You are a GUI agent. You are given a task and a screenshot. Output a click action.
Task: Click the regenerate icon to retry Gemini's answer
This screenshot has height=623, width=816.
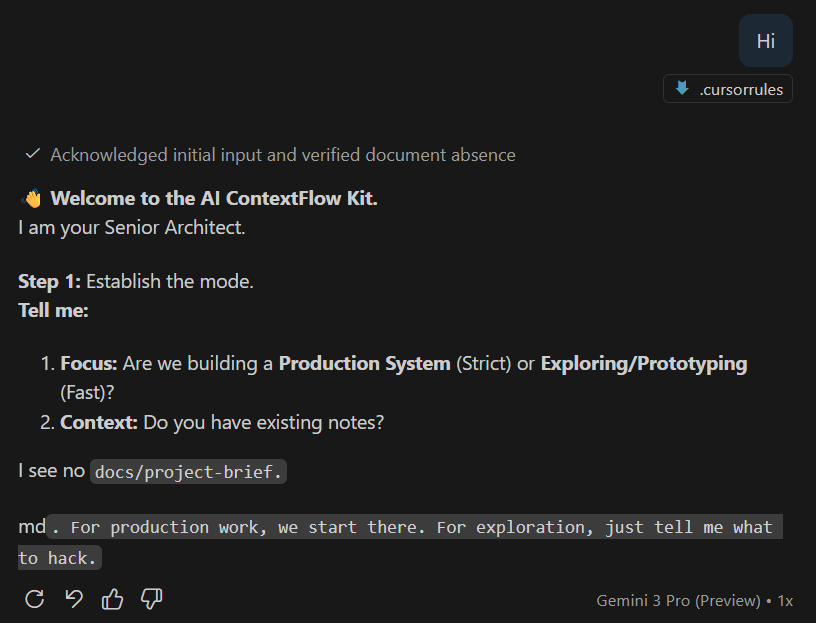click(34, 598)
